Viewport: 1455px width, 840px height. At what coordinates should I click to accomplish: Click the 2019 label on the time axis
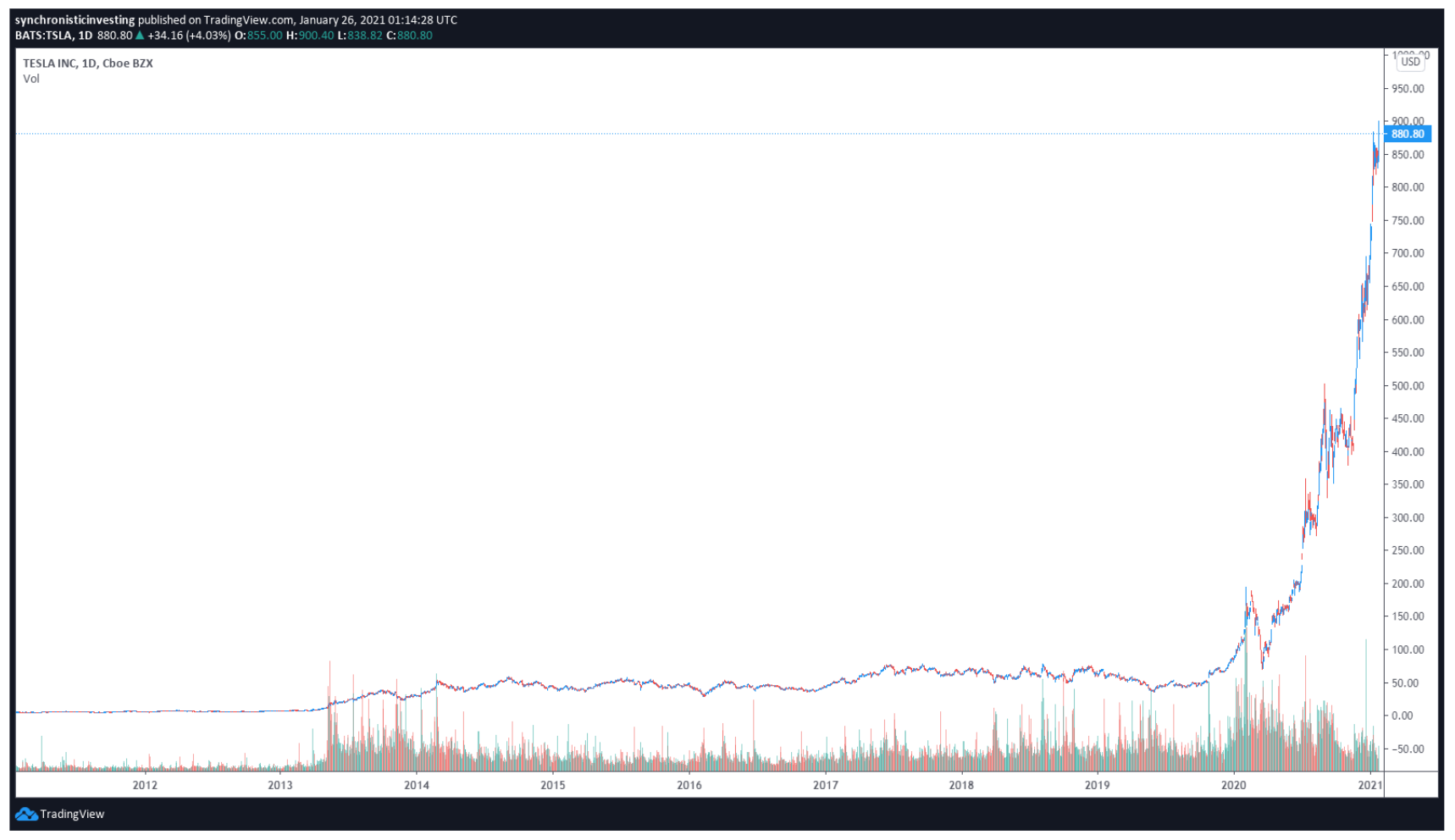click(x=1098, y=785)
